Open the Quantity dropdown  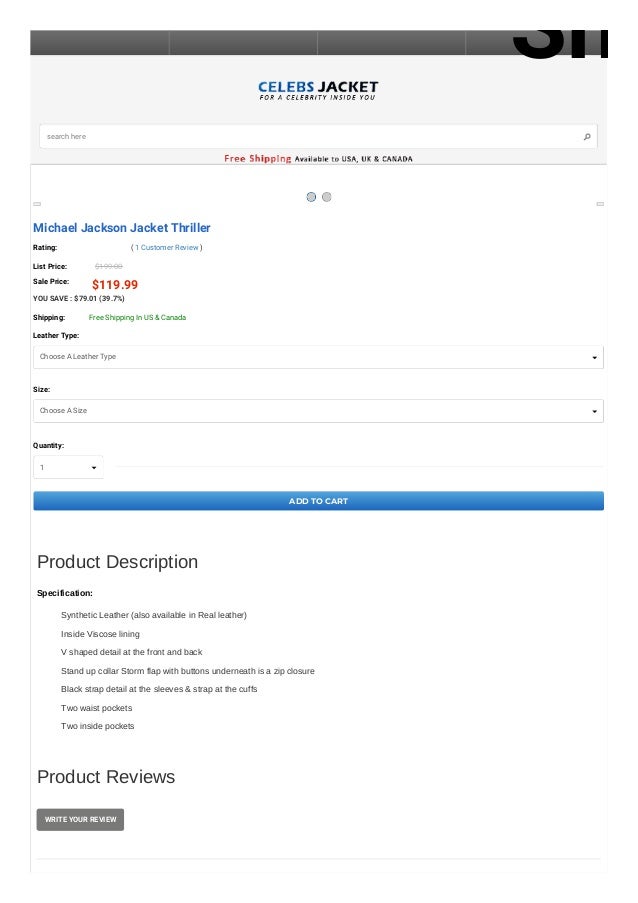(x=68, y=468)
